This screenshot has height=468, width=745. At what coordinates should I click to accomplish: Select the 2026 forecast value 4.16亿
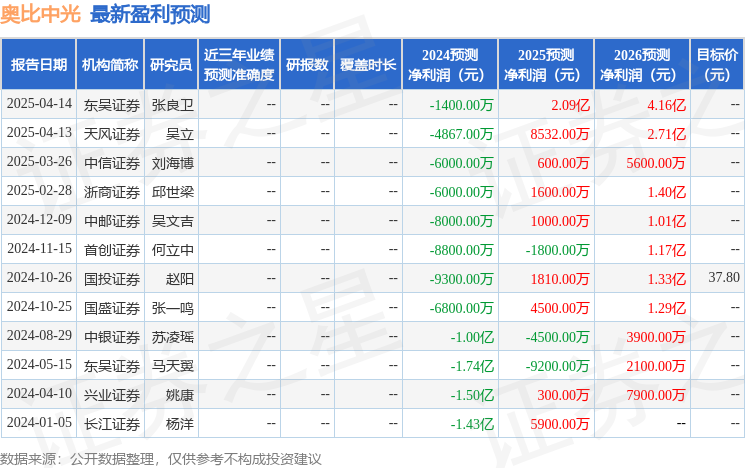click(666, 105)
